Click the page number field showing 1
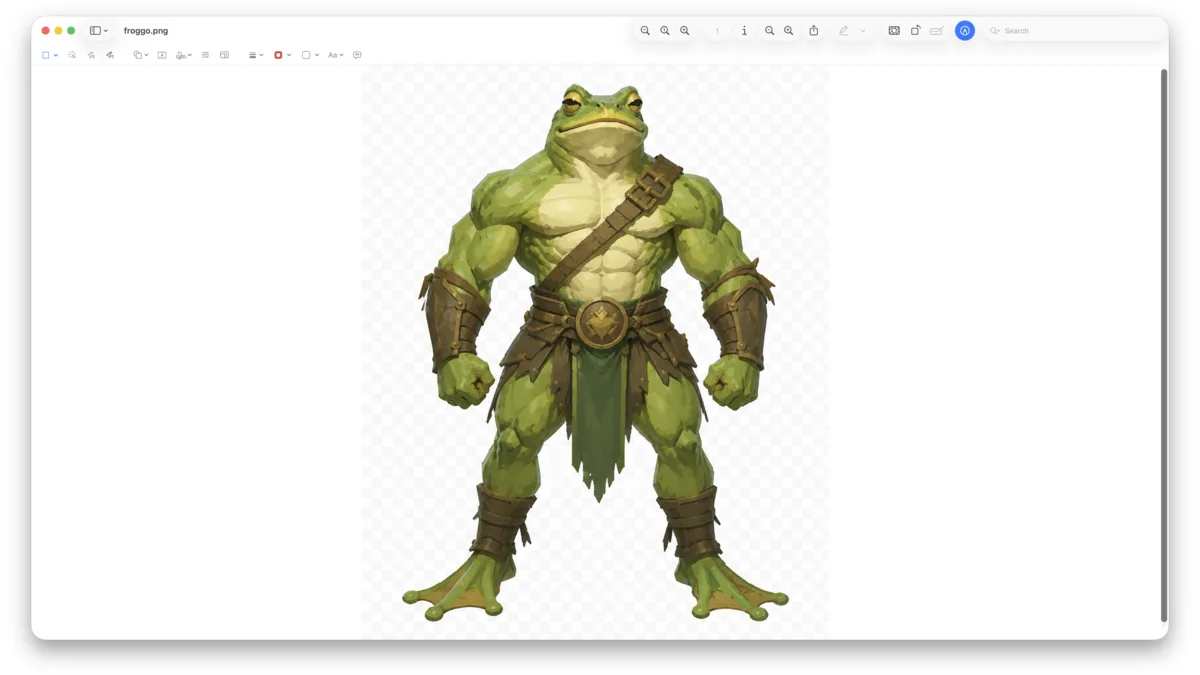 point(717,31)
